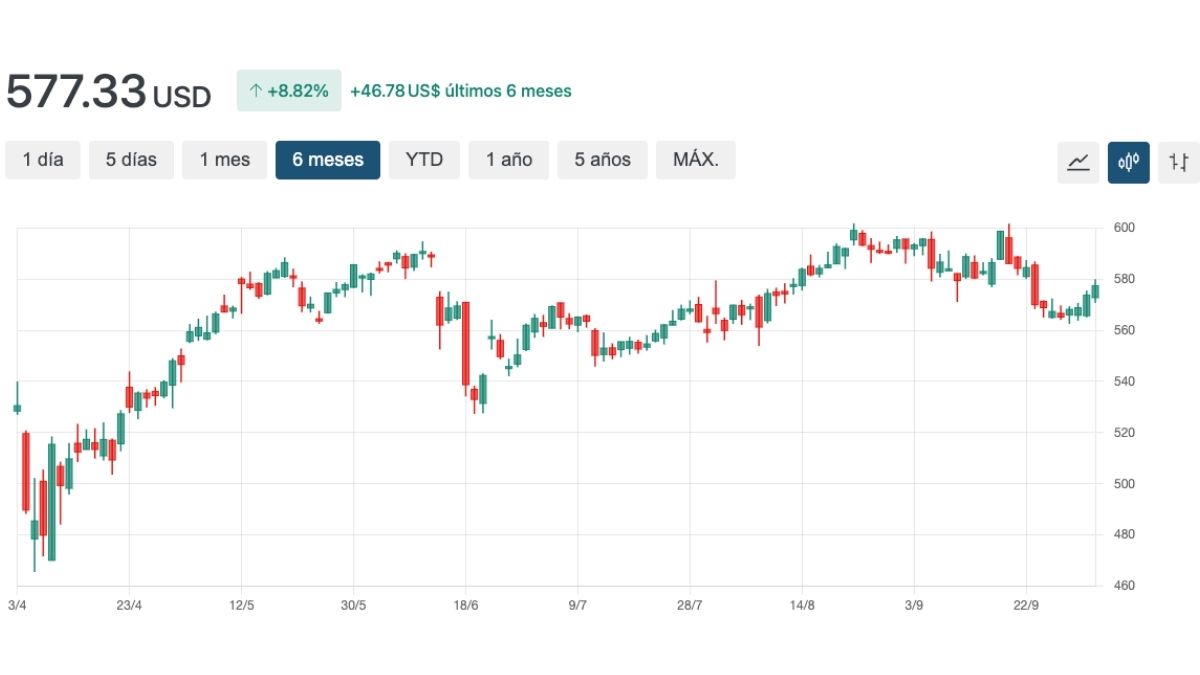Click the 600 price axis label
This screenshot has height=675, width=1200.
(x=1124, y=228)
